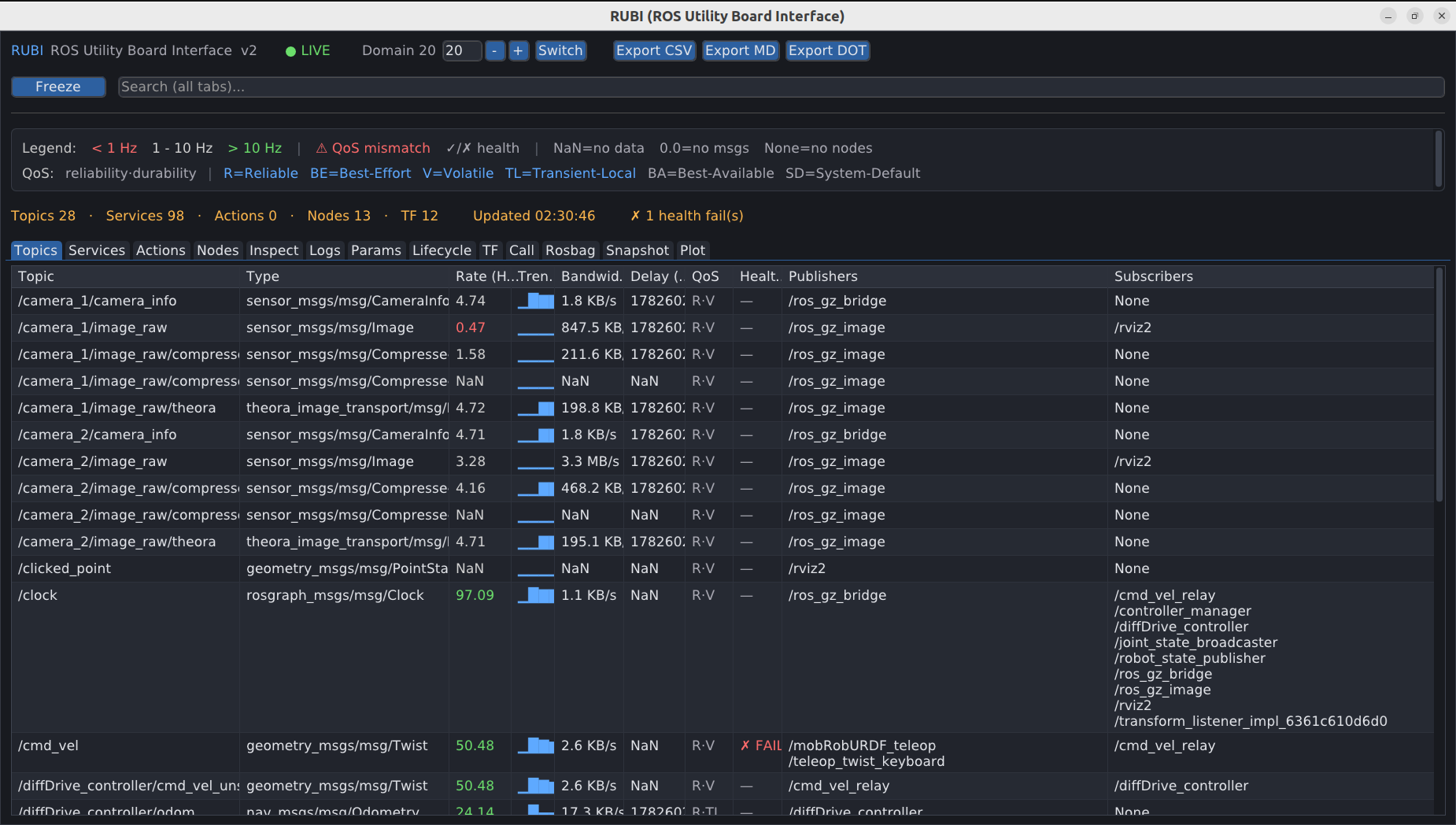Screen dimensions: 1456x825
Task: Open the Rosbag tab
Action: pyautogui.click(x=571, y=250)
